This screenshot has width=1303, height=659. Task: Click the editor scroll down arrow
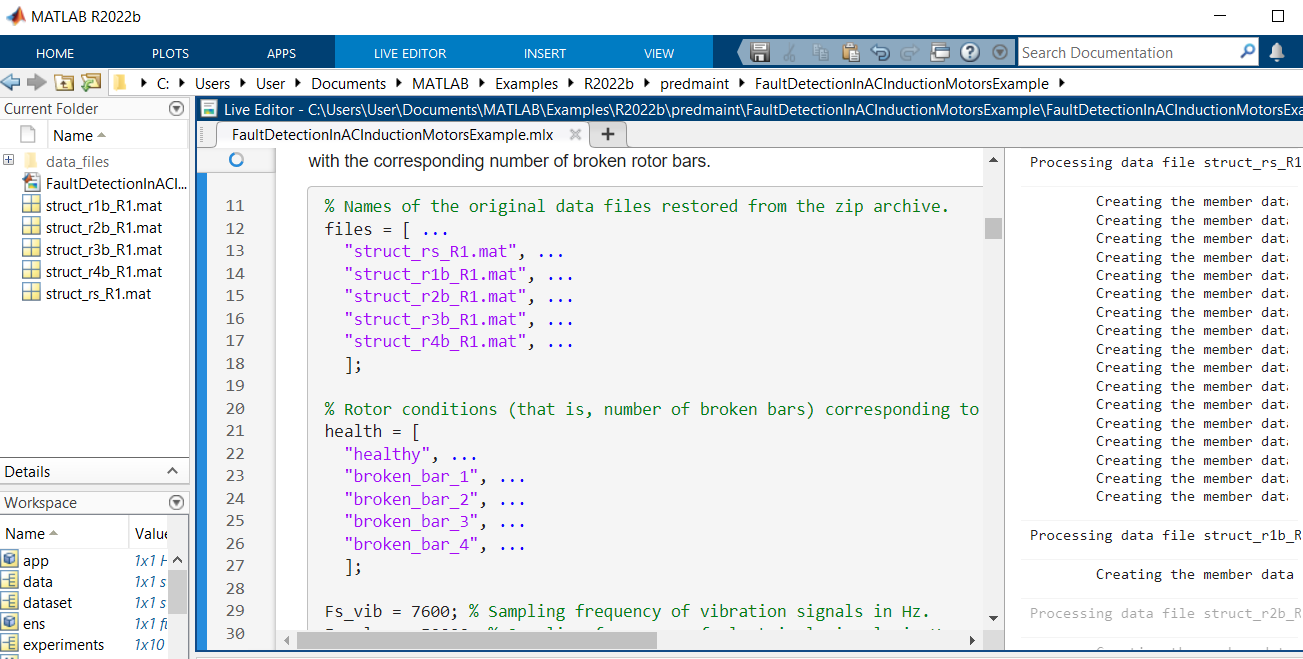pyautogui.click(x=993, y=618)
